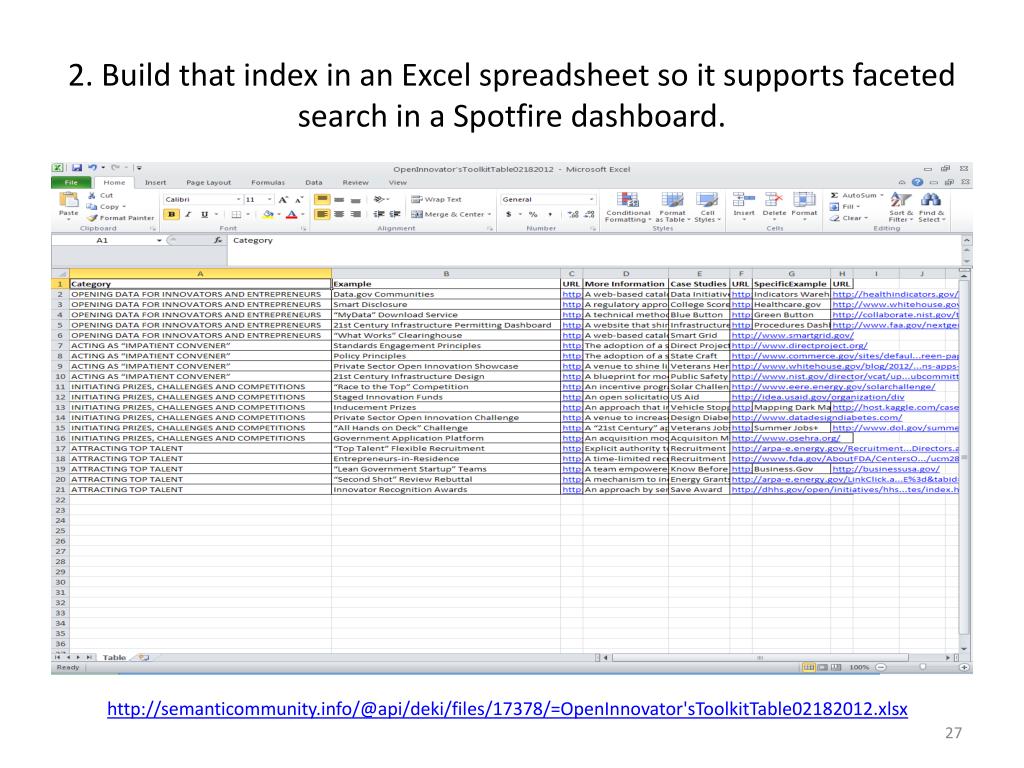Screen dimensions: 1024x768
Task: Open Format as Table gallery
Action: pyautogui.click(x=673, y=208)
